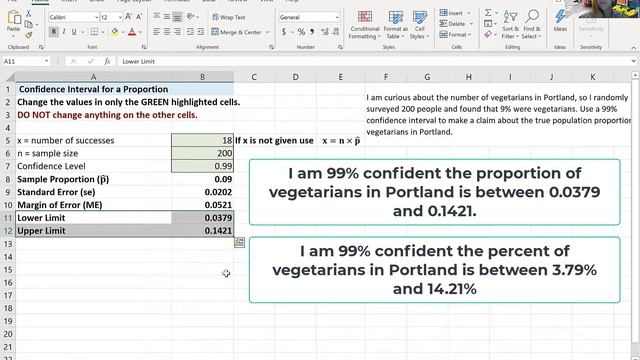Open Sort & Filter menu
Viewport: 640px width, 360px height.
tap(510, 25)
